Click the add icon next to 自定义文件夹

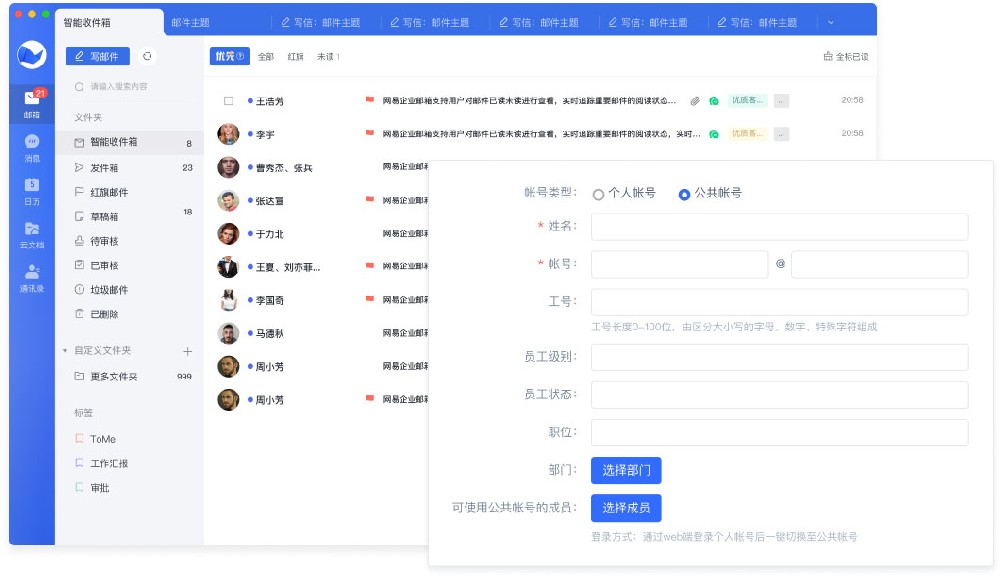pos(187,351)
